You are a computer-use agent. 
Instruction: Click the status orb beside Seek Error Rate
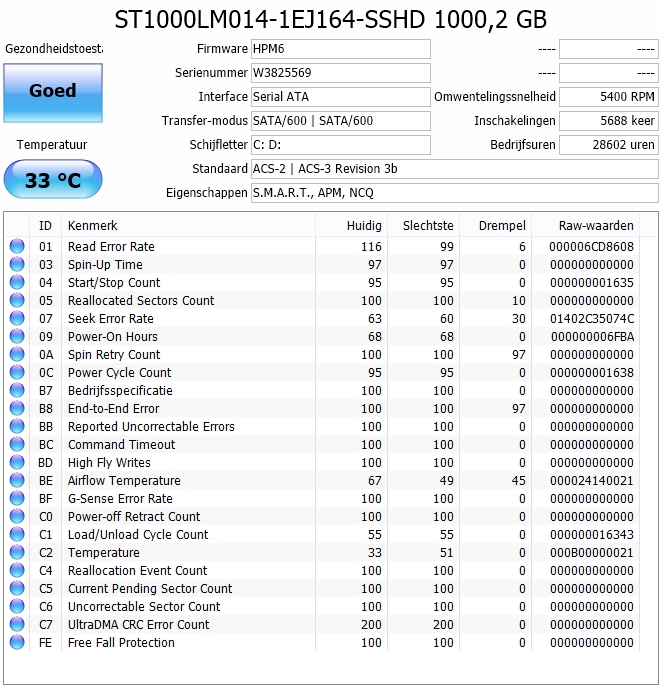tap(17, 319)
